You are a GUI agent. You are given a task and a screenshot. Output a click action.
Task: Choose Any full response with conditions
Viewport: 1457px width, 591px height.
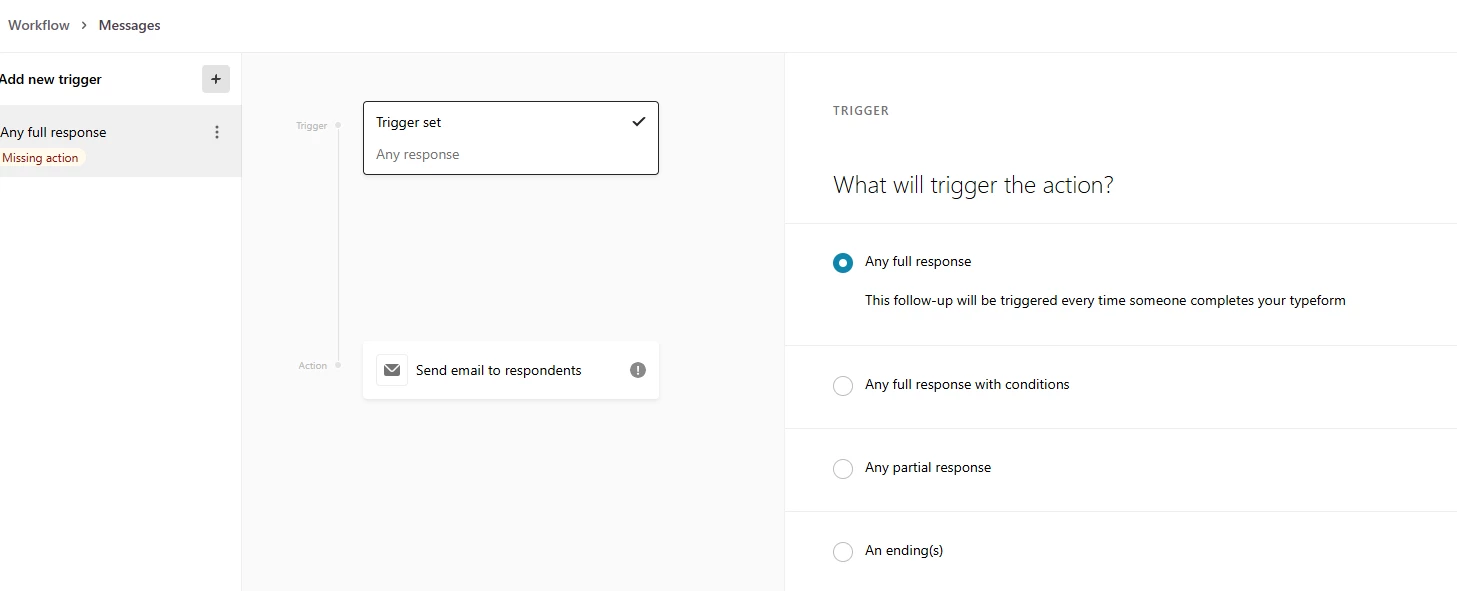(x=843, y=386)
